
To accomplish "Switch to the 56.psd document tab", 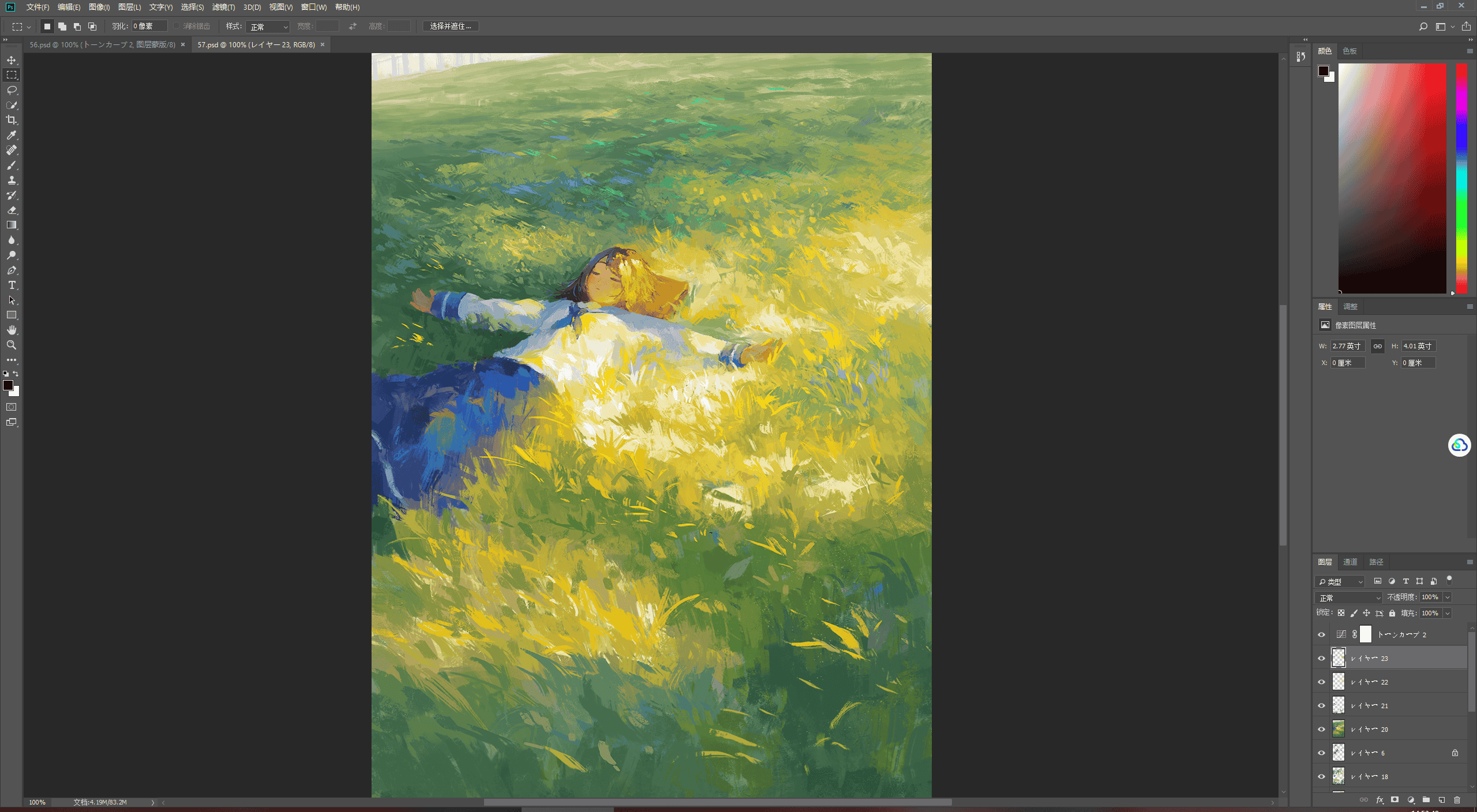I will 103,44.
